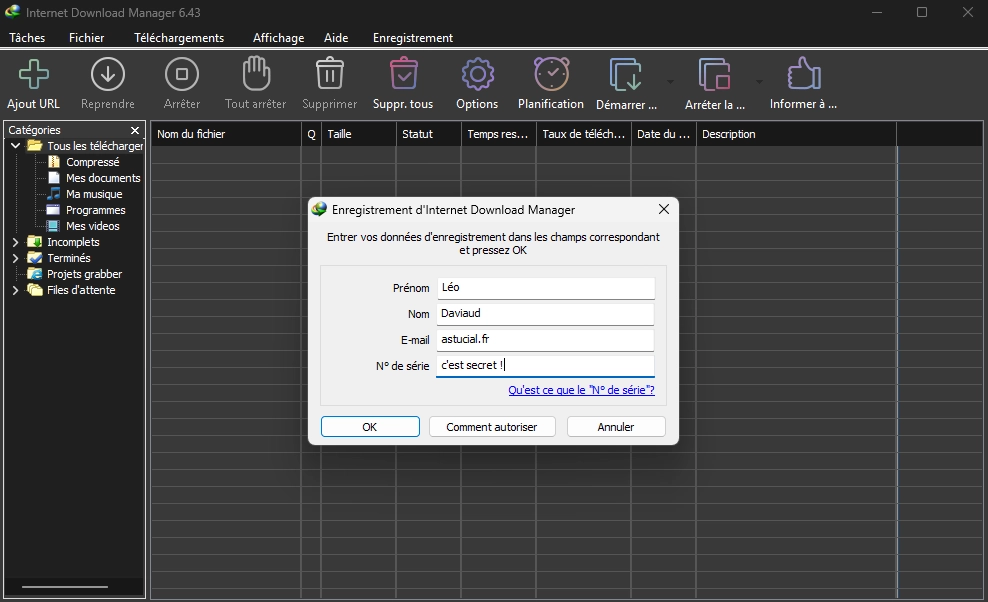Click the Informer à thumbs-up icon

[803, 74]
